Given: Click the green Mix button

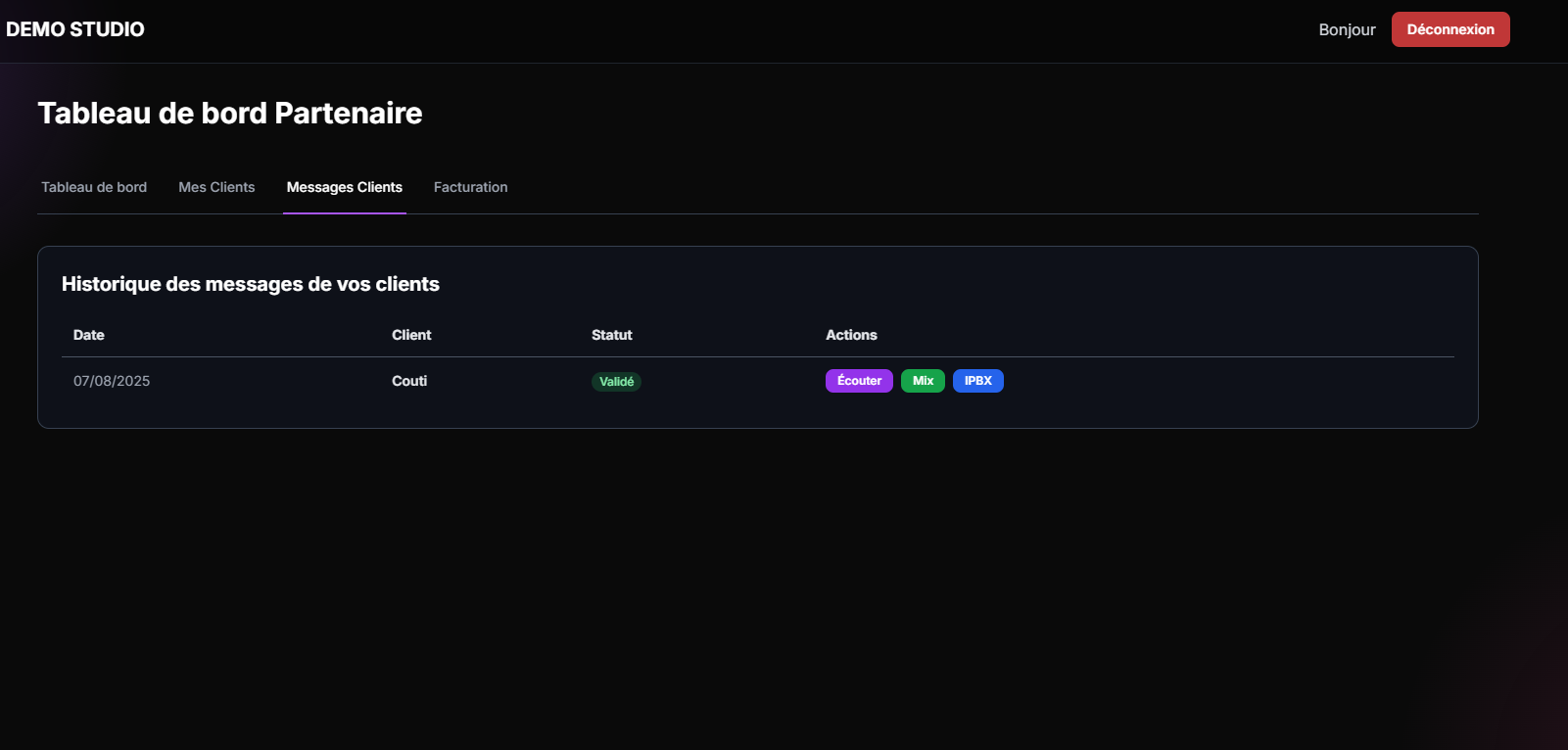Looking at the screenshot, I should [x=923, y=381].
